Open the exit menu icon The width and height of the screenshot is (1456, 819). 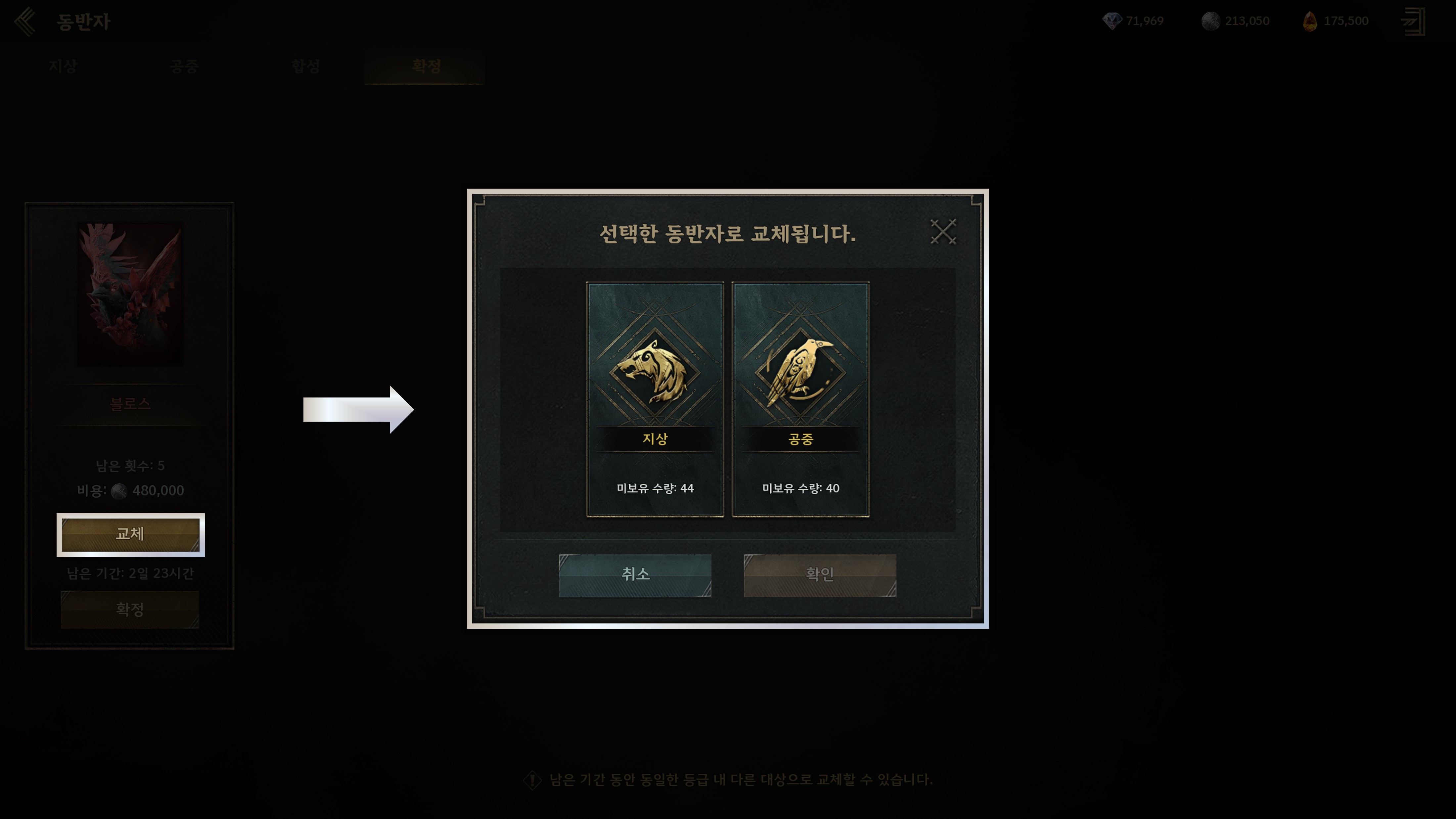tap(1412, 22)
